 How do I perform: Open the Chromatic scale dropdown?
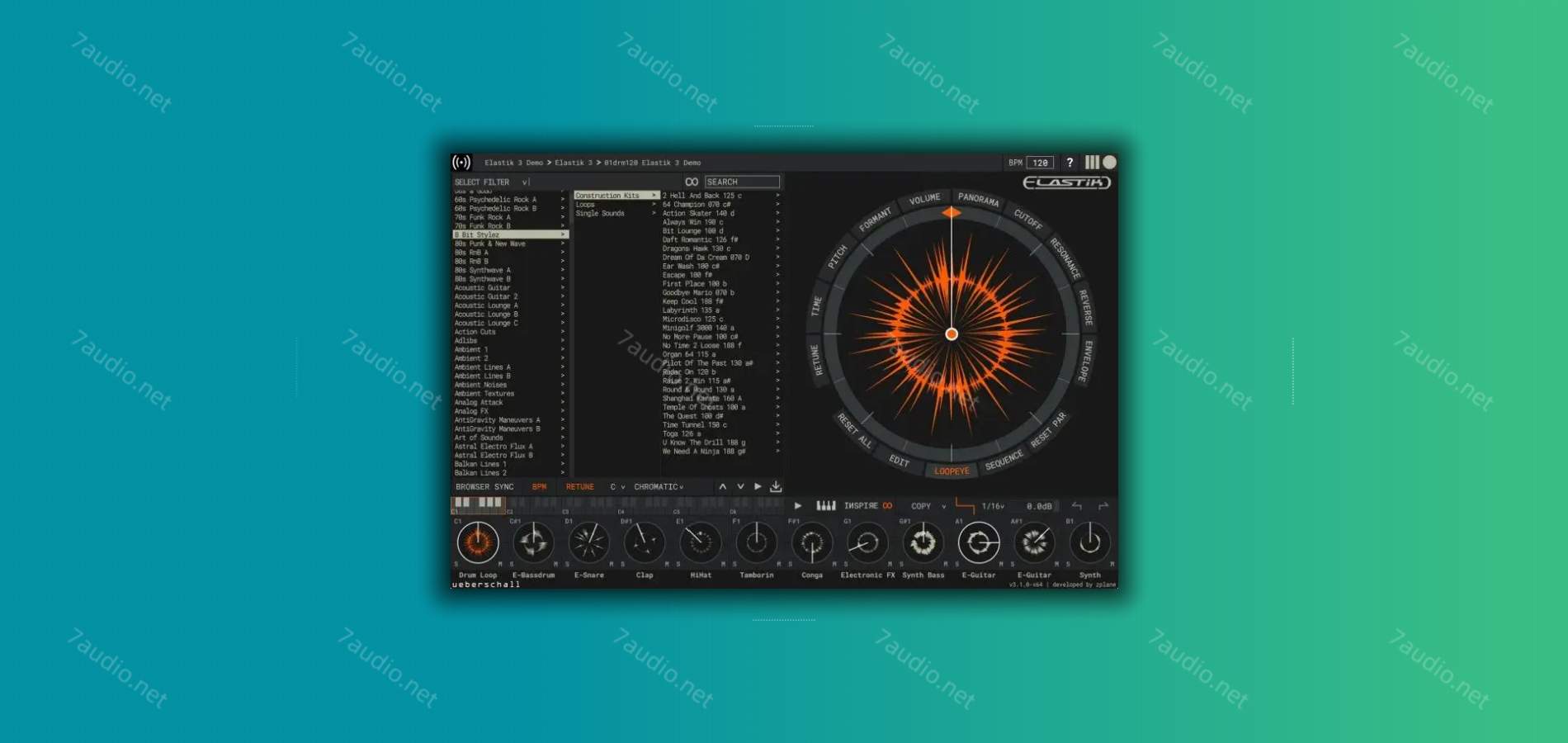coord(659,487)
